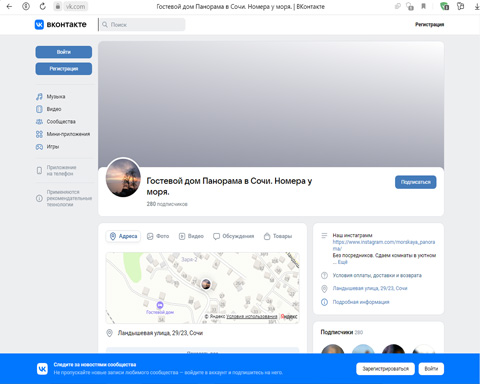Screen dimensions: 480x384
Task: Click the Условия использования link on map
Action: 252,316
